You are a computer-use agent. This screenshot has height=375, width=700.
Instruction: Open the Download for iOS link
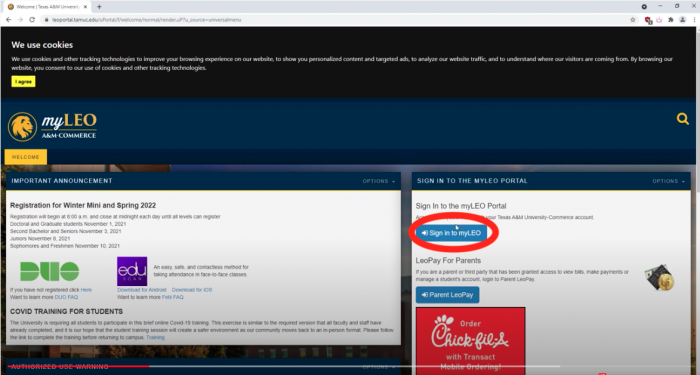point(192,290)
